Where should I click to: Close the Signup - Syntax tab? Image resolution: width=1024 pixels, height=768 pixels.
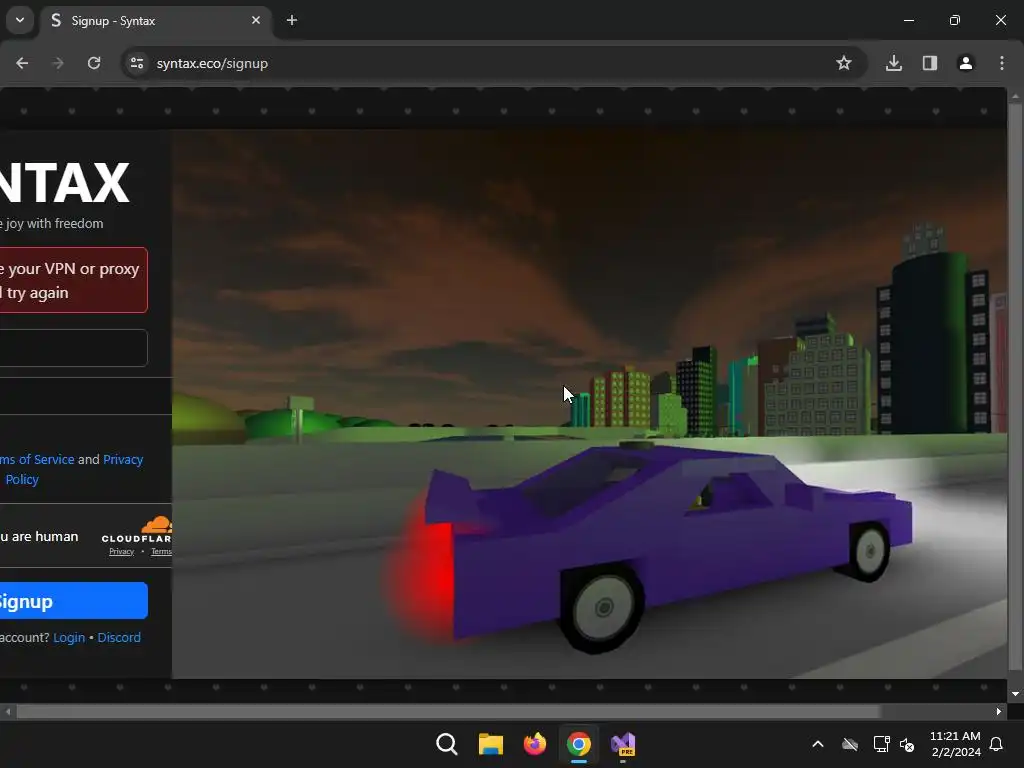pos(256,21)
